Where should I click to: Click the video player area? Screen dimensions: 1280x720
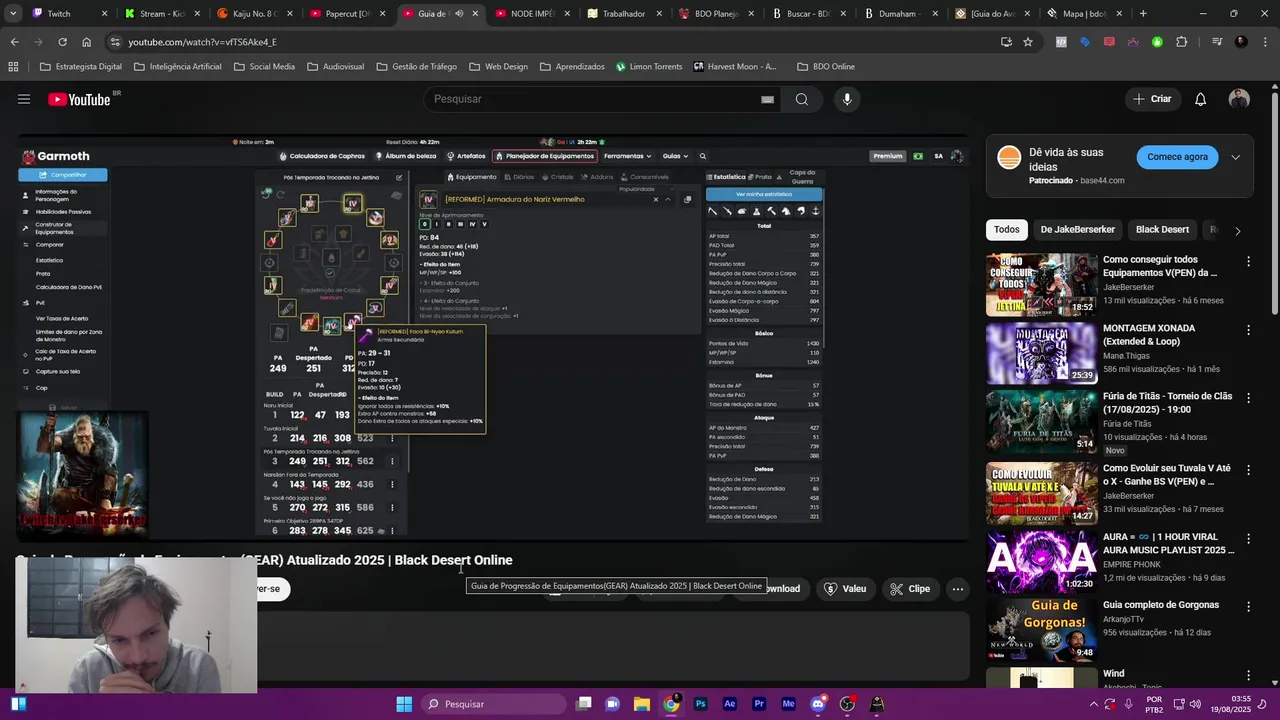click(x=492, y=338)
